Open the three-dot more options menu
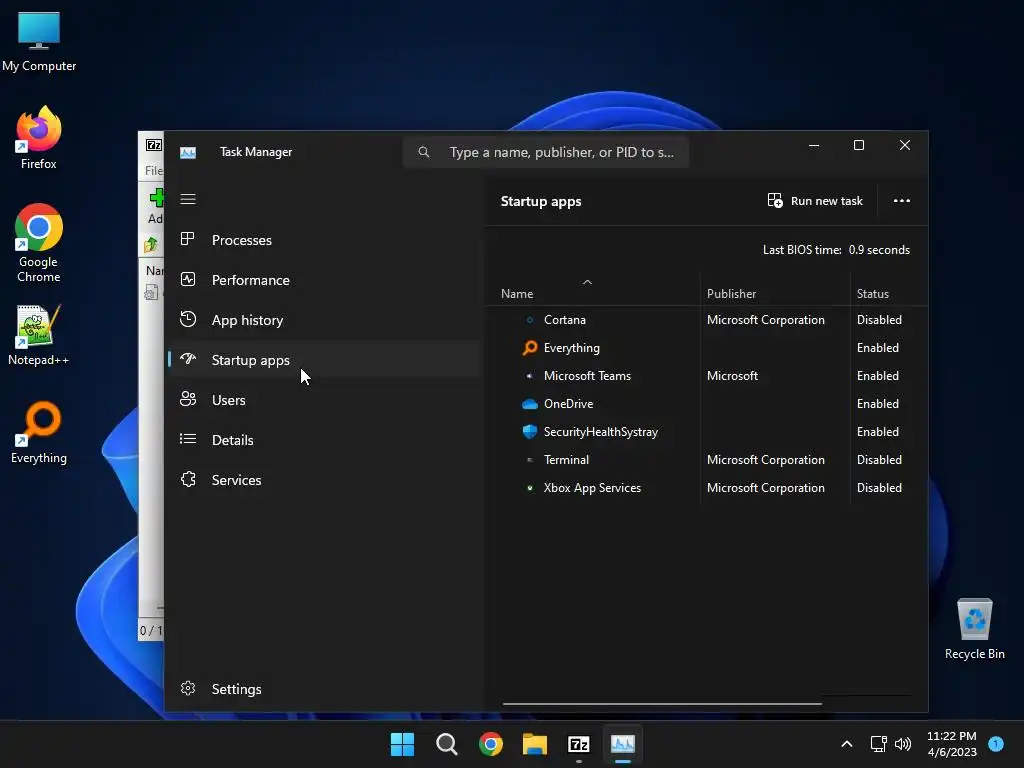1024x768 pixels. coord(902,201)
